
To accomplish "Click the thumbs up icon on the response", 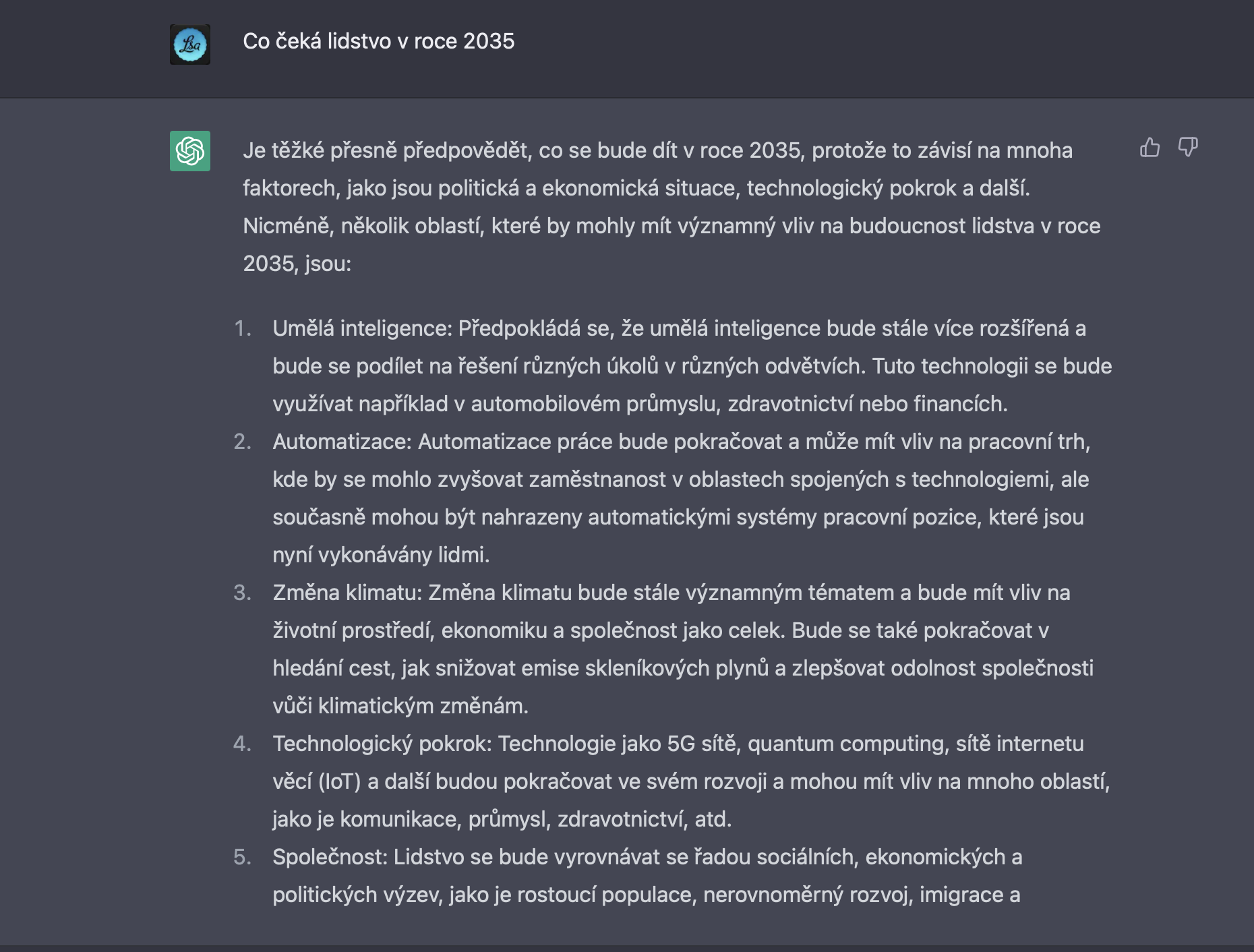I will click(1149, 147).
